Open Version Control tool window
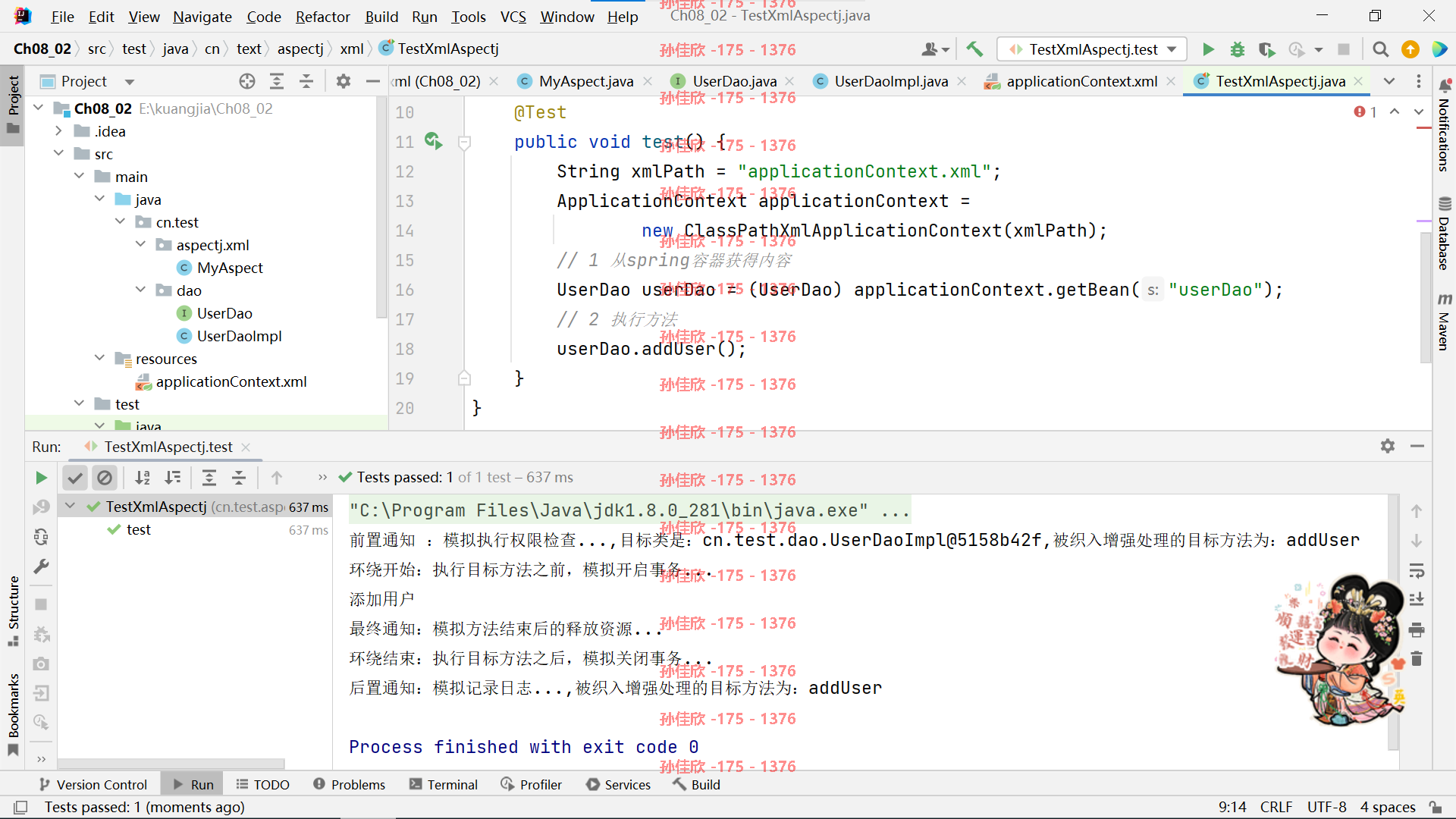Image resolution: width=1456 pixels, height=819 pixels. 93,785
